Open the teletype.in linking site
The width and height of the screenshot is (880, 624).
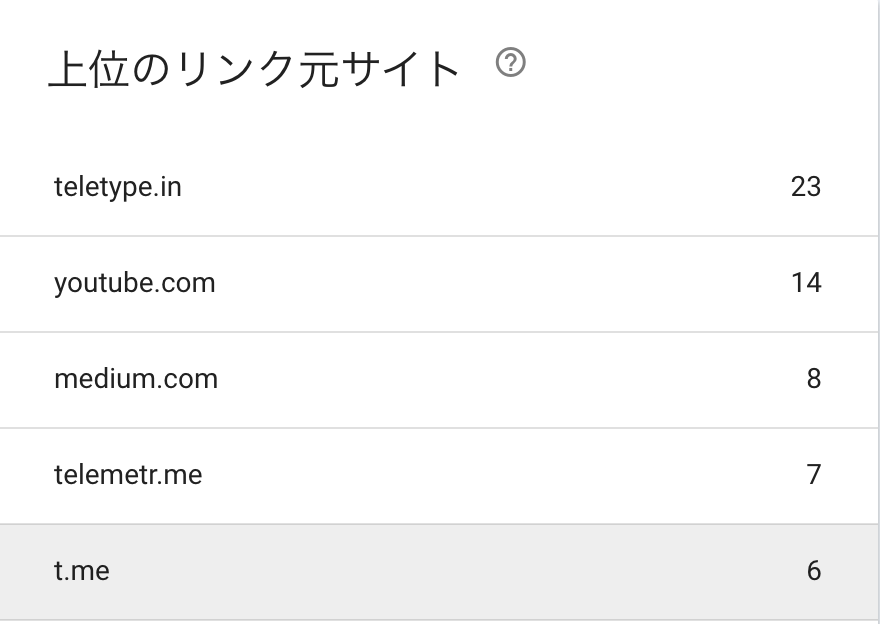[118, 187]
